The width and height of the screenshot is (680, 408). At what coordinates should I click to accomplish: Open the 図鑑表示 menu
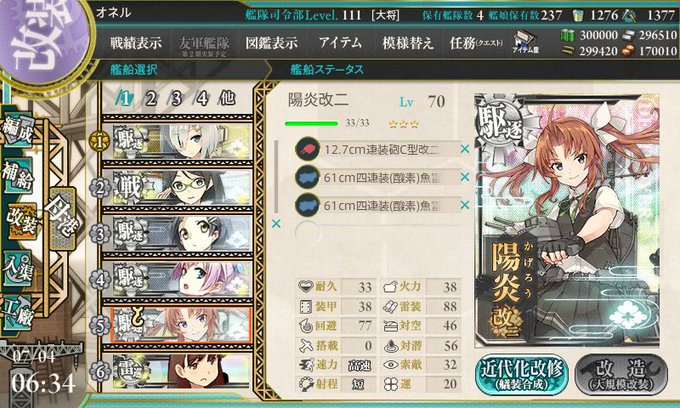[271, 43]
